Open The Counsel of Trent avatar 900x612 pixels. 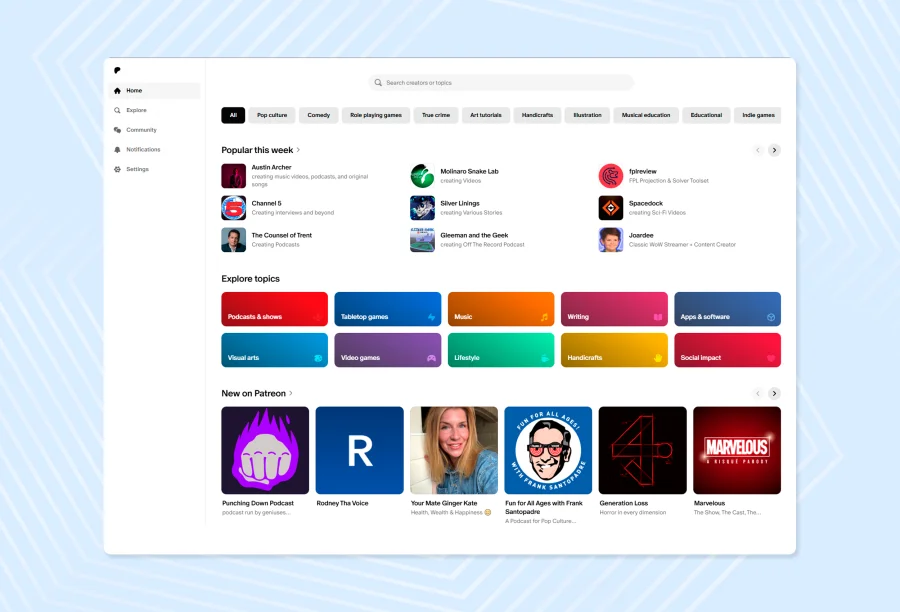(x=234, y=240)
